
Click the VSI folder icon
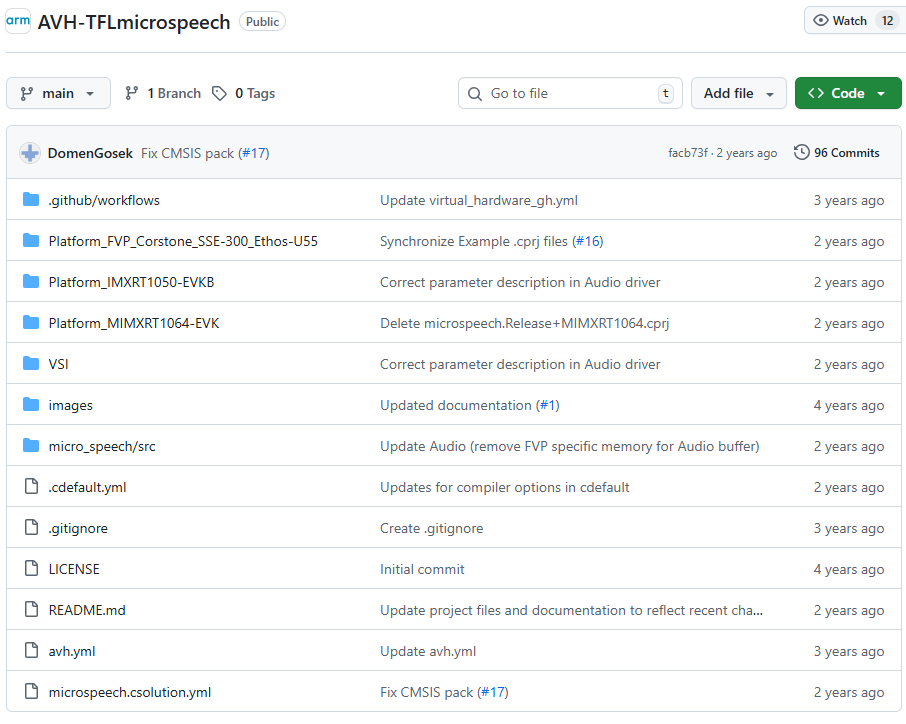31,364
